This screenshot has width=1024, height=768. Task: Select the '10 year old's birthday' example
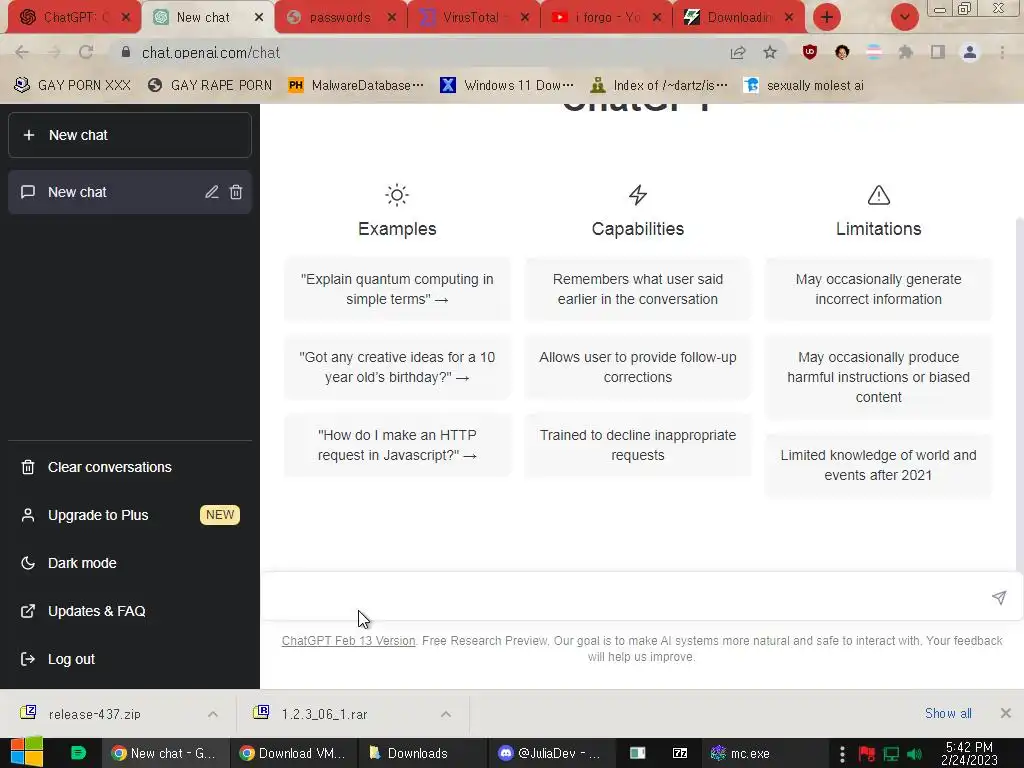(397, 367)
